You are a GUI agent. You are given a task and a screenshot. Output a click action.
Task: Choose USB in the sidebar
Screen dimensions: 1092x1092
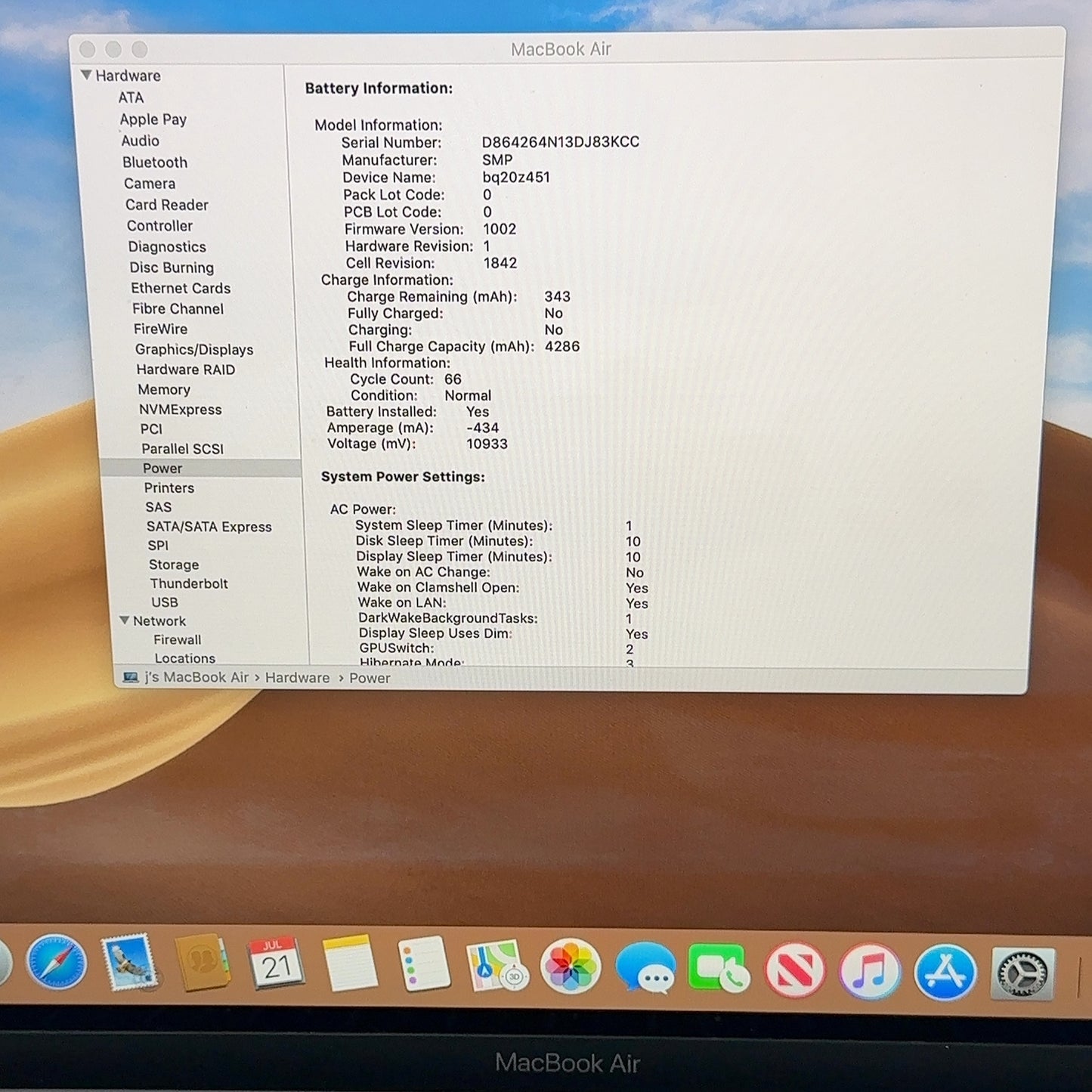tap(165, 602)
